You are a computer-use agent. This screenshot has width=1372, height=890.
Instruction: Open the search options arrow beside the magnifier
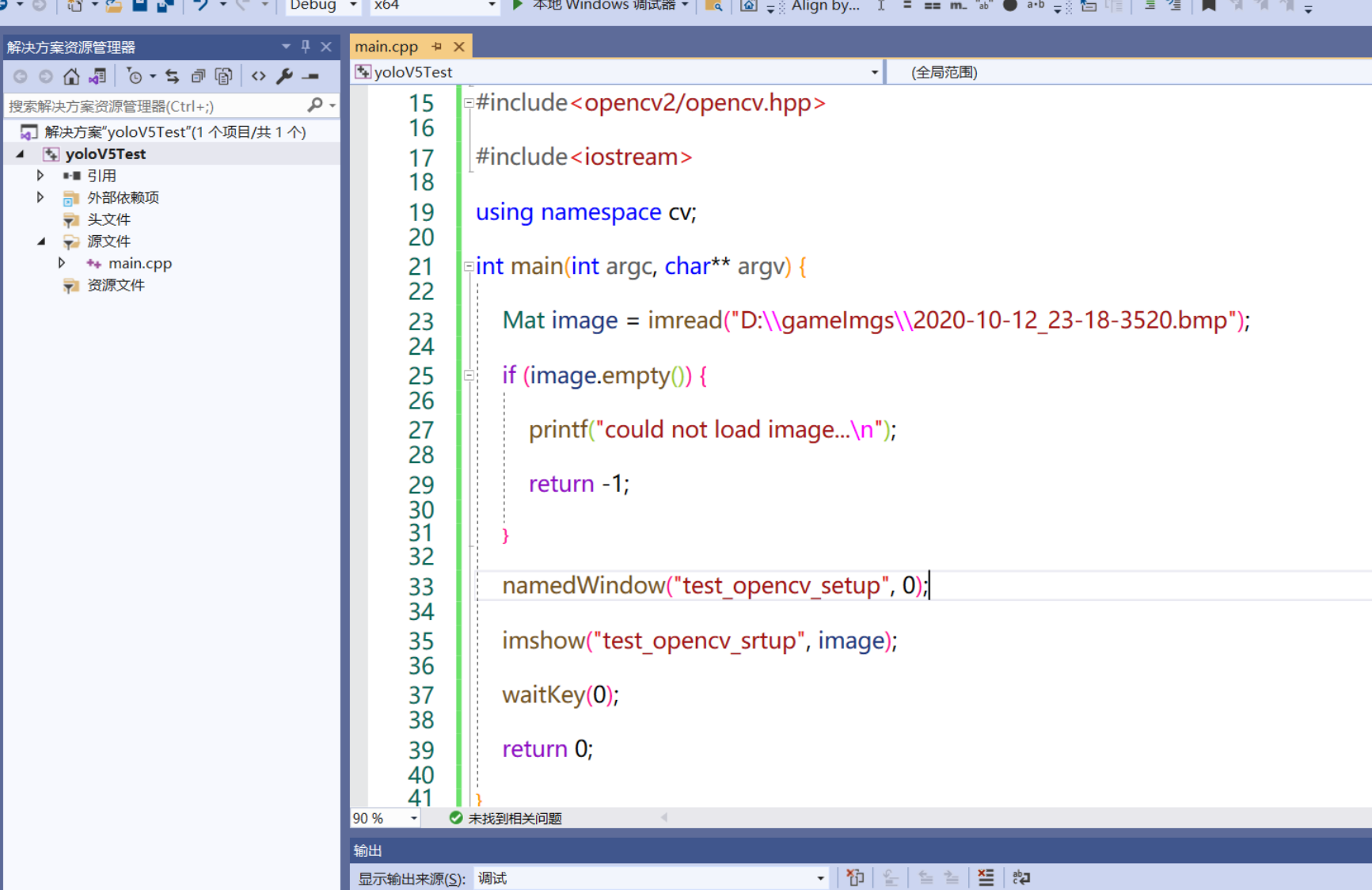tap(333, 105)
